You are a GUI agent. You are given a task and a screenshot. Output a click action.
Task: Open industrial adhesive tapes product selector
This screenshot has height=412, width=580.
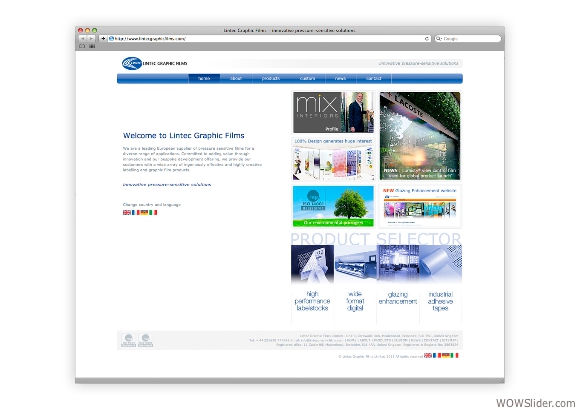441,284
